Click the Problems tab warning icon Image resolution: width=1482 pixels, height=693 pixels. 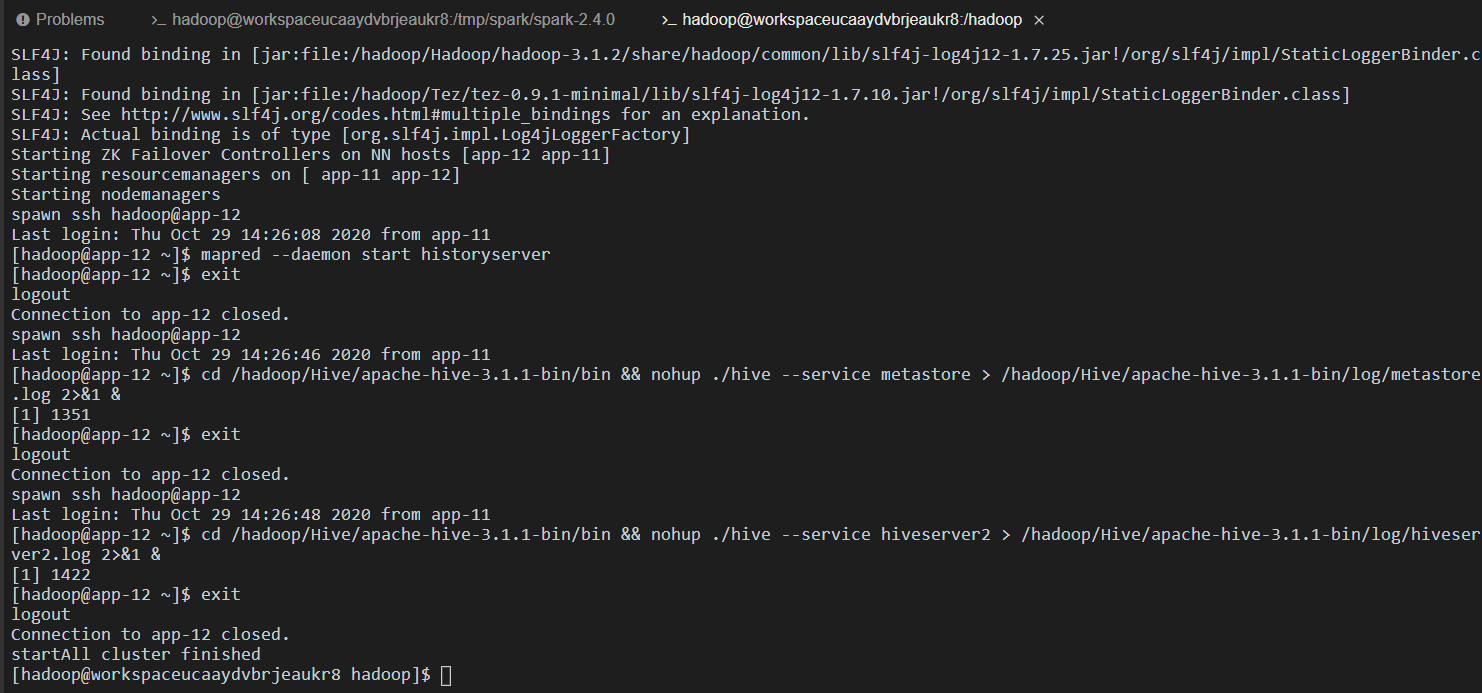tap(21, 19)
